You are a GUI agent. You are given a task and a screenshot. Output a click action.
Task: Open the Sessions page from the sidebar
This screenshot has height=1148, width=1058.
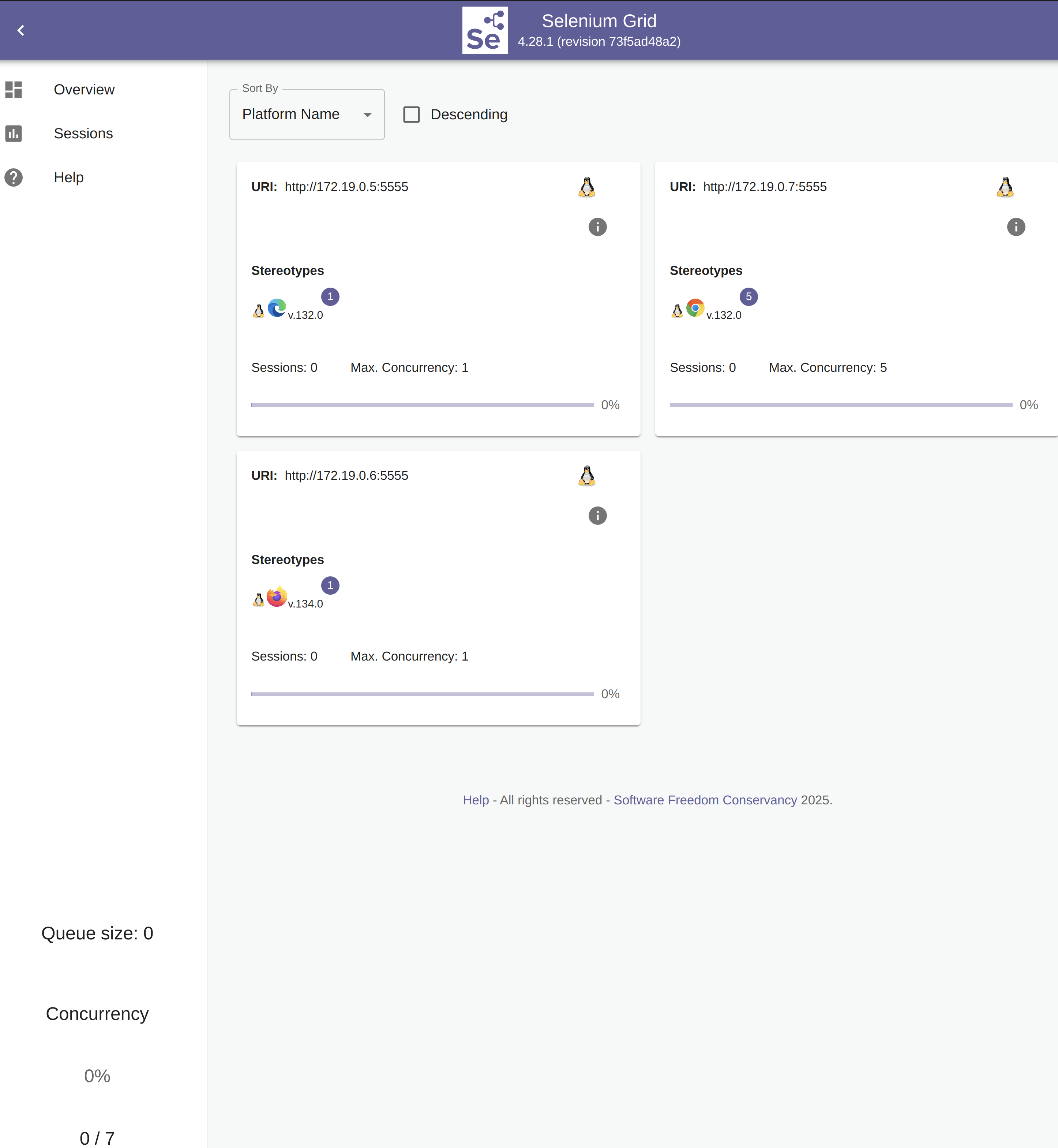coord(83,134)
